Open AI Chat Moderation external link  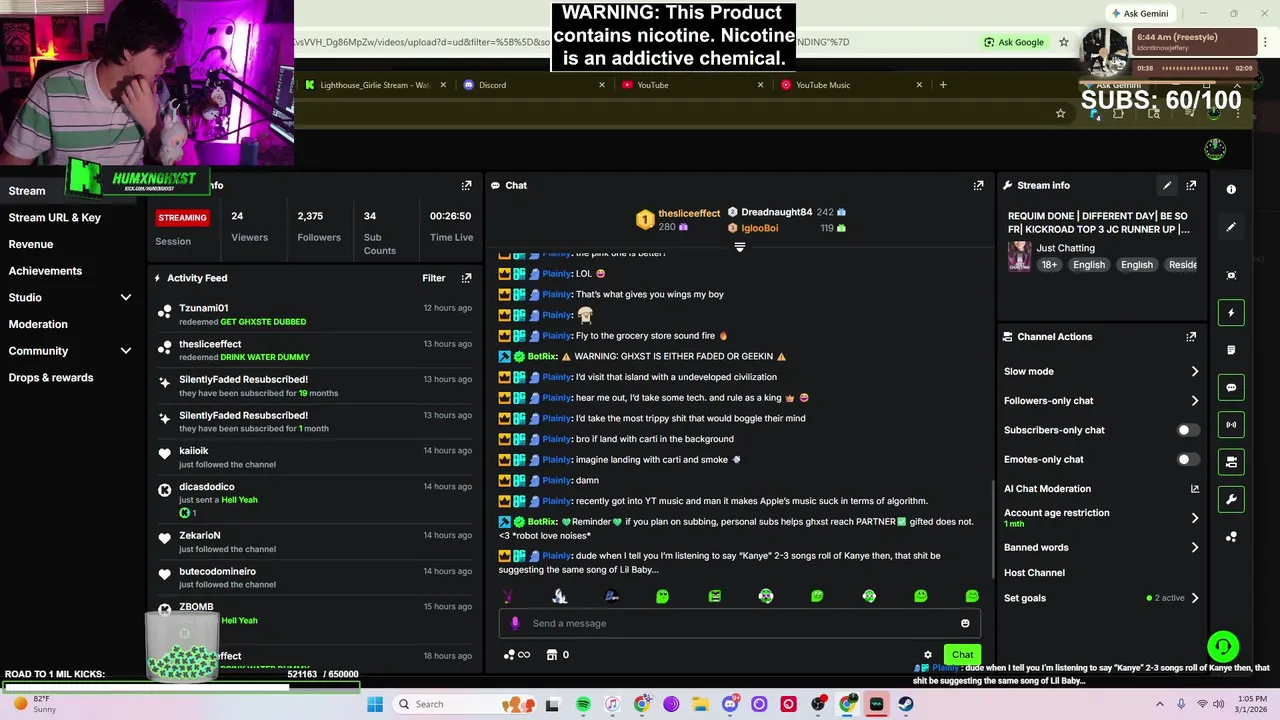coord(1194,489)
